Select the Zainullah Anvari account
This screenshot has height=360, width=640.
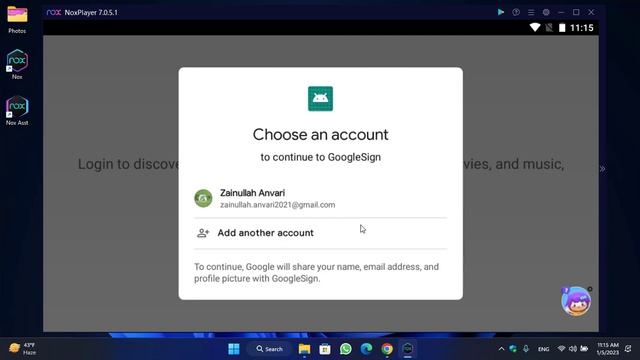(320, 198)
